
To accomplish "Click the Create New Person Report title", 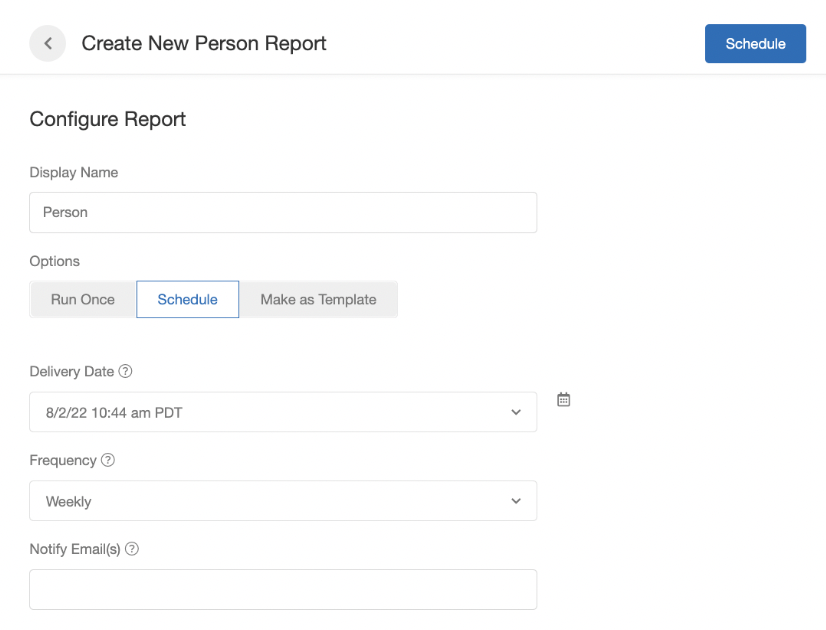I will point(204,43).
